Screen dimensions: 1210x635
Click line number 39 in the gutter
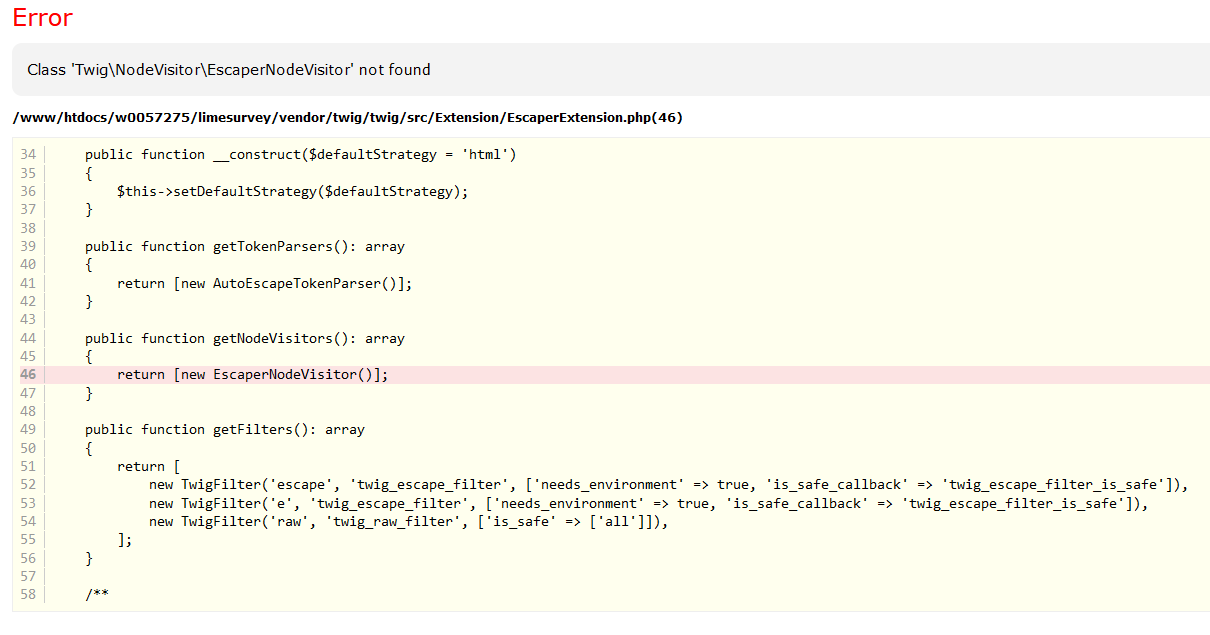pos(27,246)
